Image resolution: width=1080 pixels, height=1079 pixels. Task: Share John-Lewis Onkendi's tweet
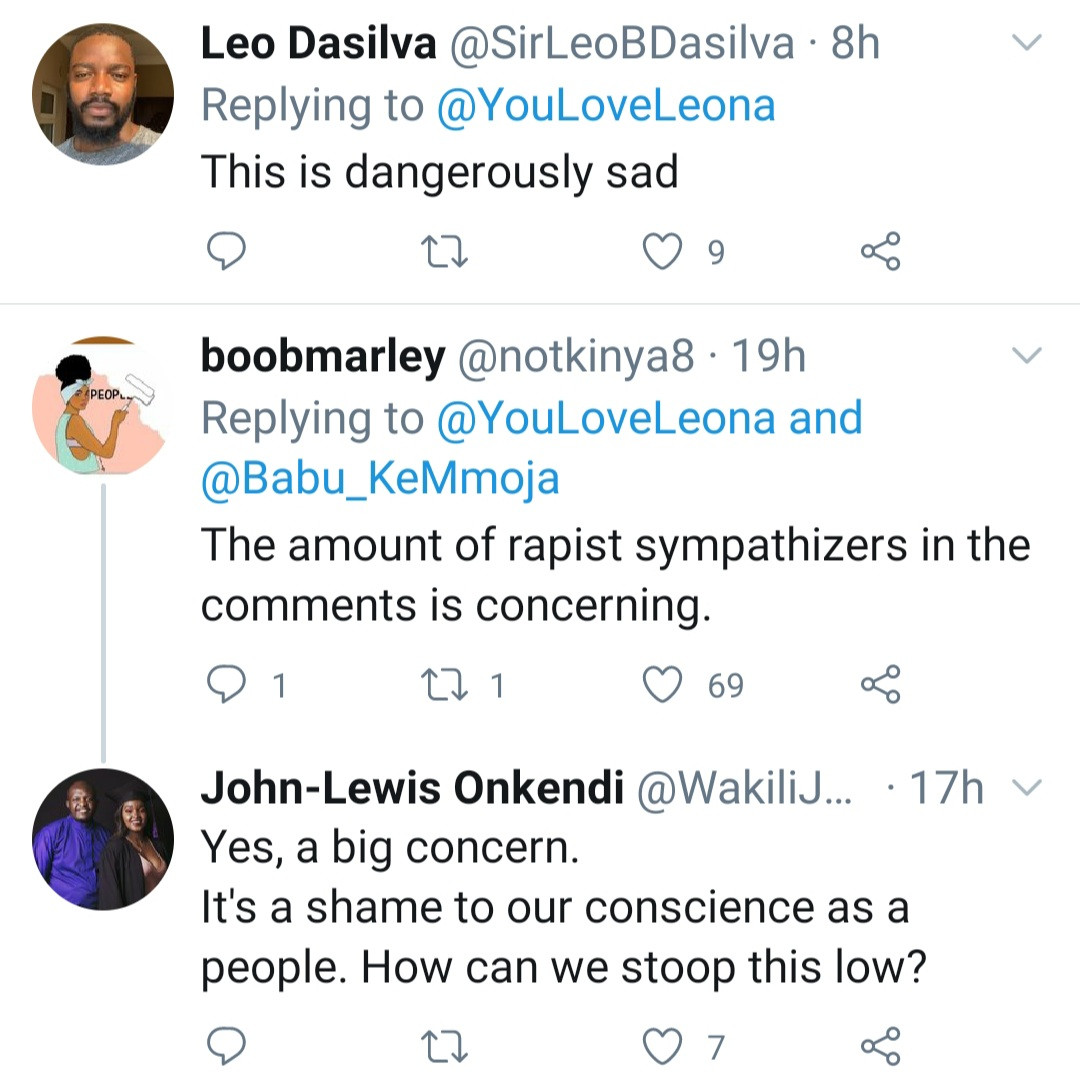pos(880,1045)
